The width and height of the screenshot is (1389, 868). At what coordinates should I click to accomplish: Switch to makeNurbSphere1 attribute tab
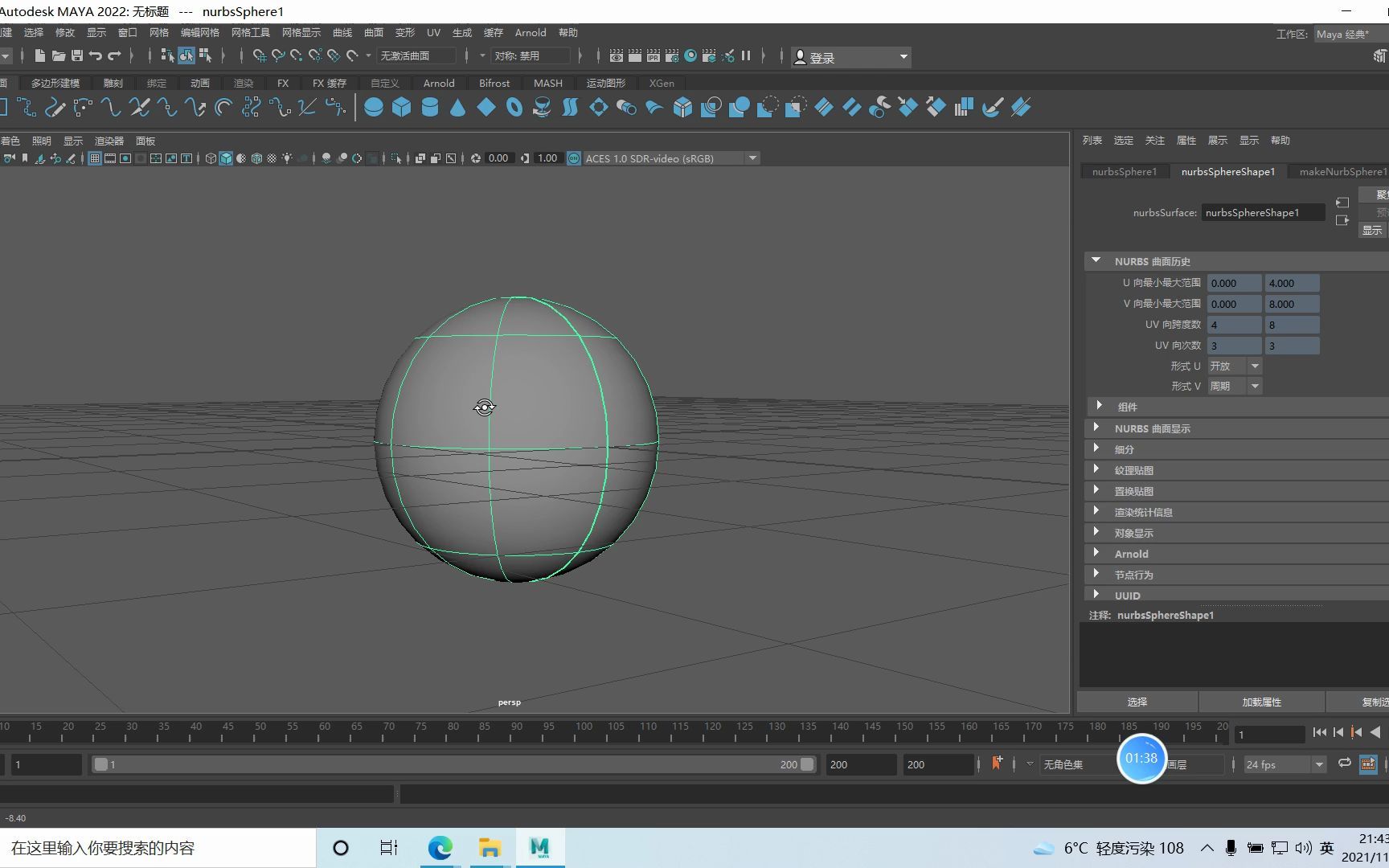tap(1342, 171)
